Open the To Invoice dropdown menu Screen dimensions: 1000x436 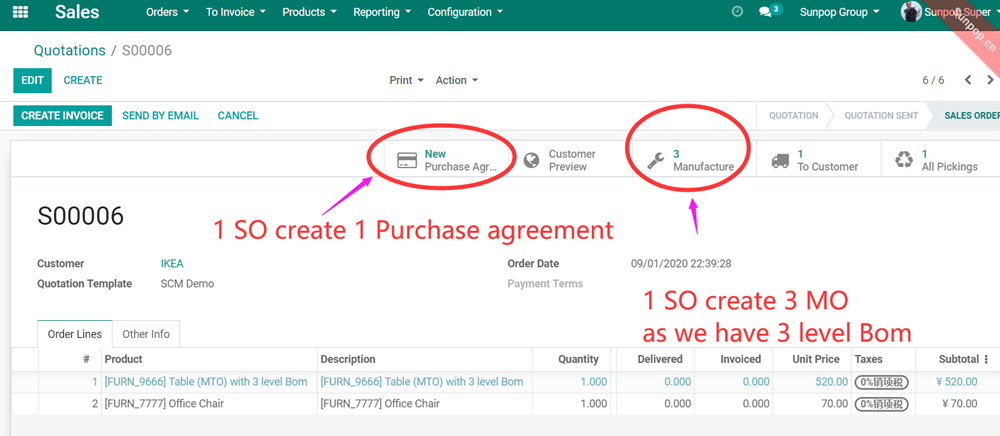235,12
